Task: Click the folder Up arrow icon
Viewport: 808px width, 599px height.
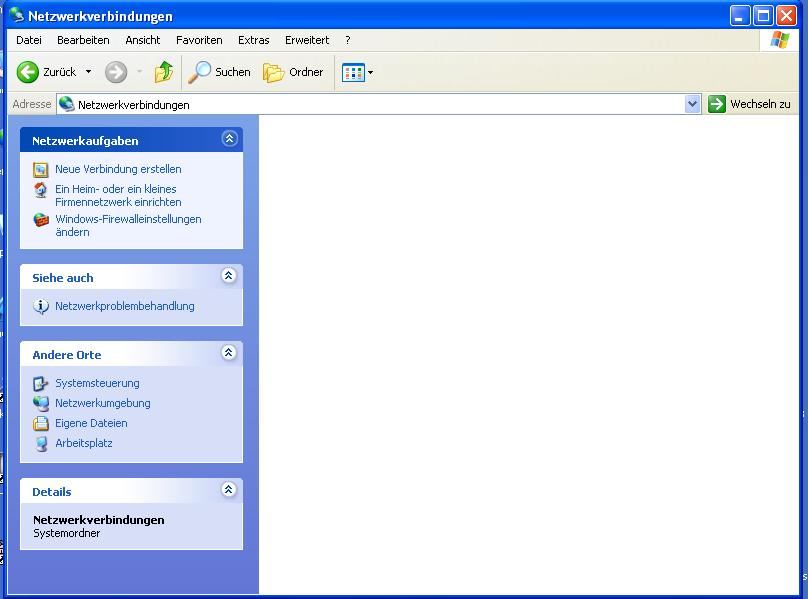Action: pos(163,72)
